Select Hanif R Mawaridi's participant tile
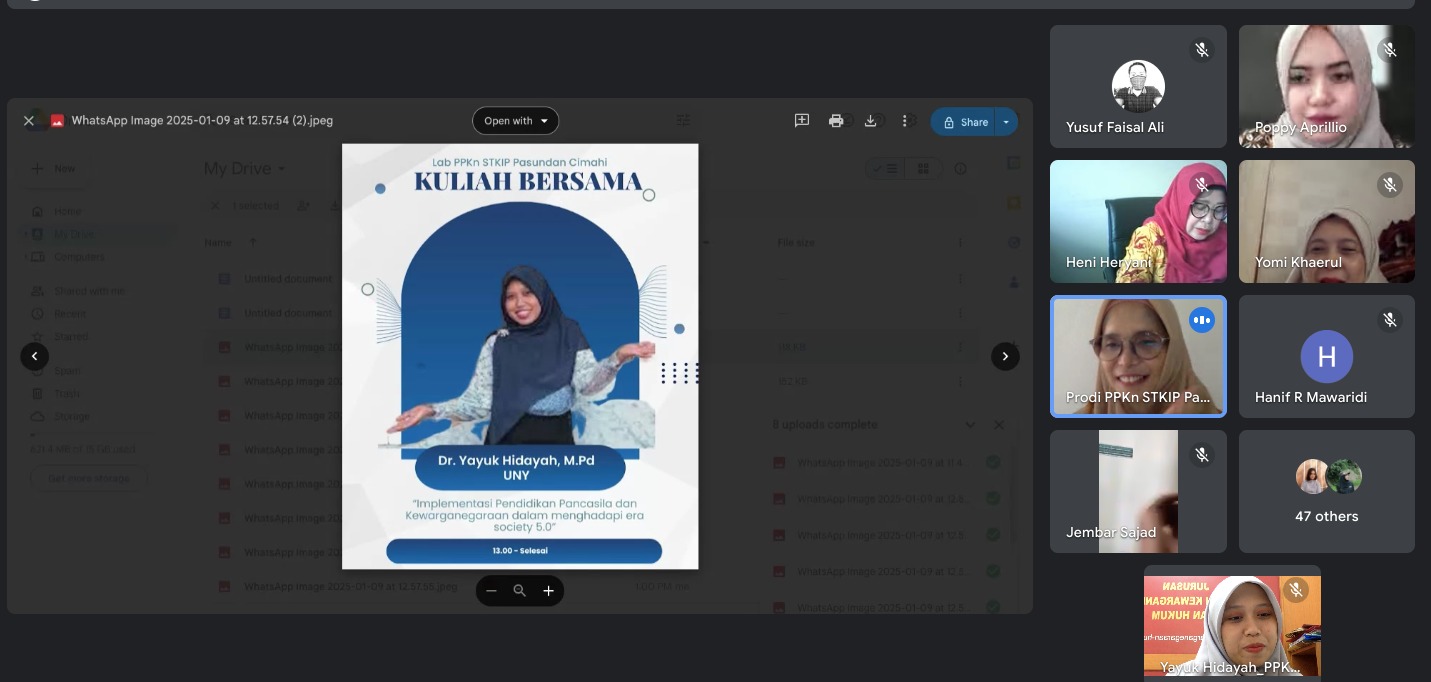 (1327, 356)
